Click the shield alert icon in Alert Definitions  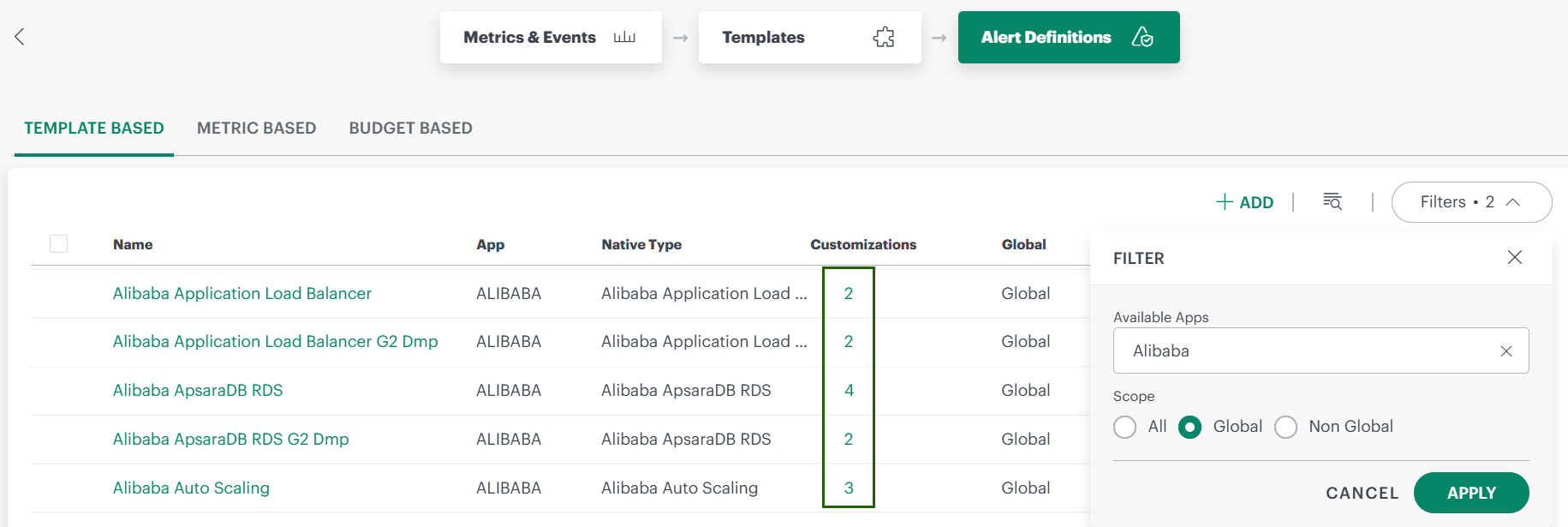(1142, 37)
